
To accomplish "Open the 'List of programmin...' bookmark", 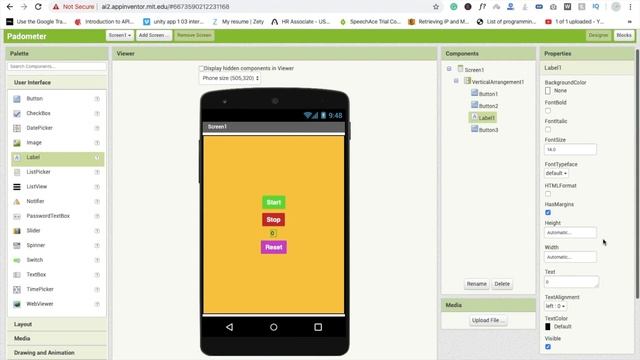I will click(506, 22).
